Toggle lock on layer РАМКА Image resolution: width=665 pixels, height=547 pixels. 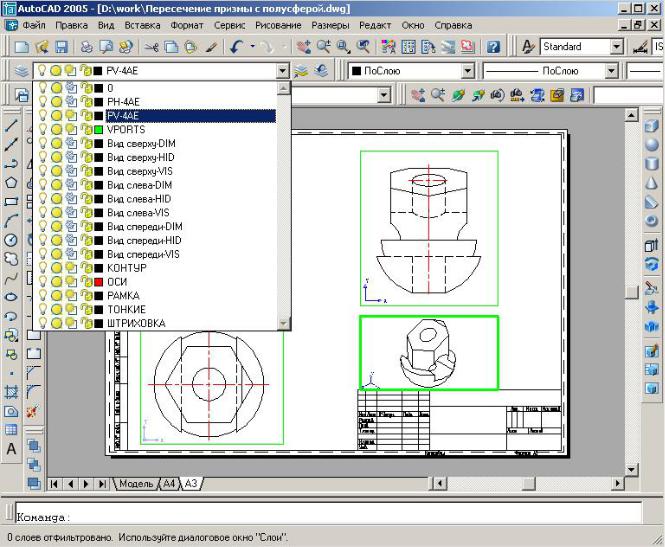(87, 296)
